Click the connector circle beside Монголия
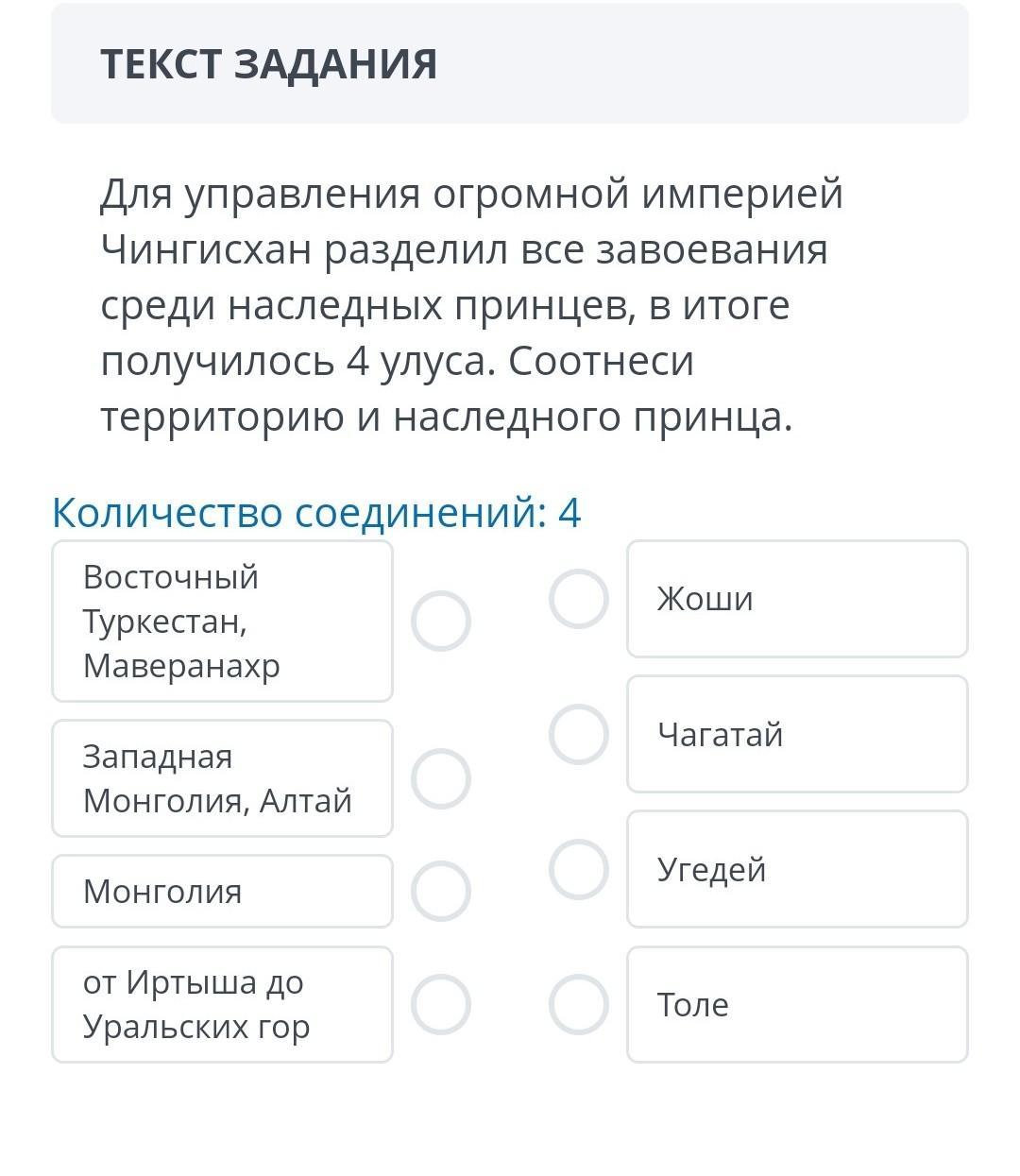 (440, 891)
